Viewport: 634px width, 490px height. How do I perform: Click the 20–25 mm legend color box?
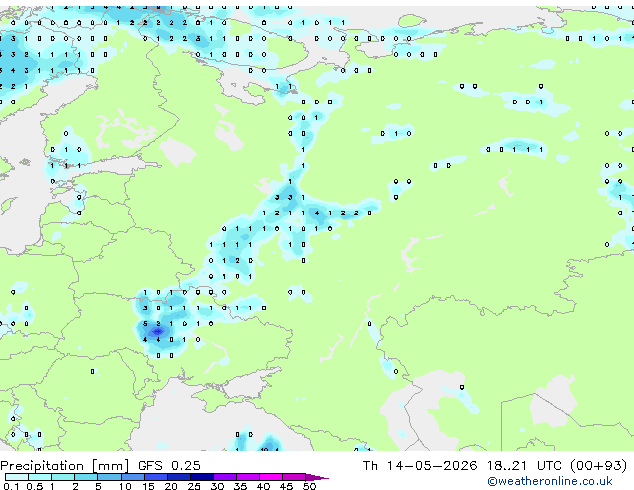click(178, 477)
